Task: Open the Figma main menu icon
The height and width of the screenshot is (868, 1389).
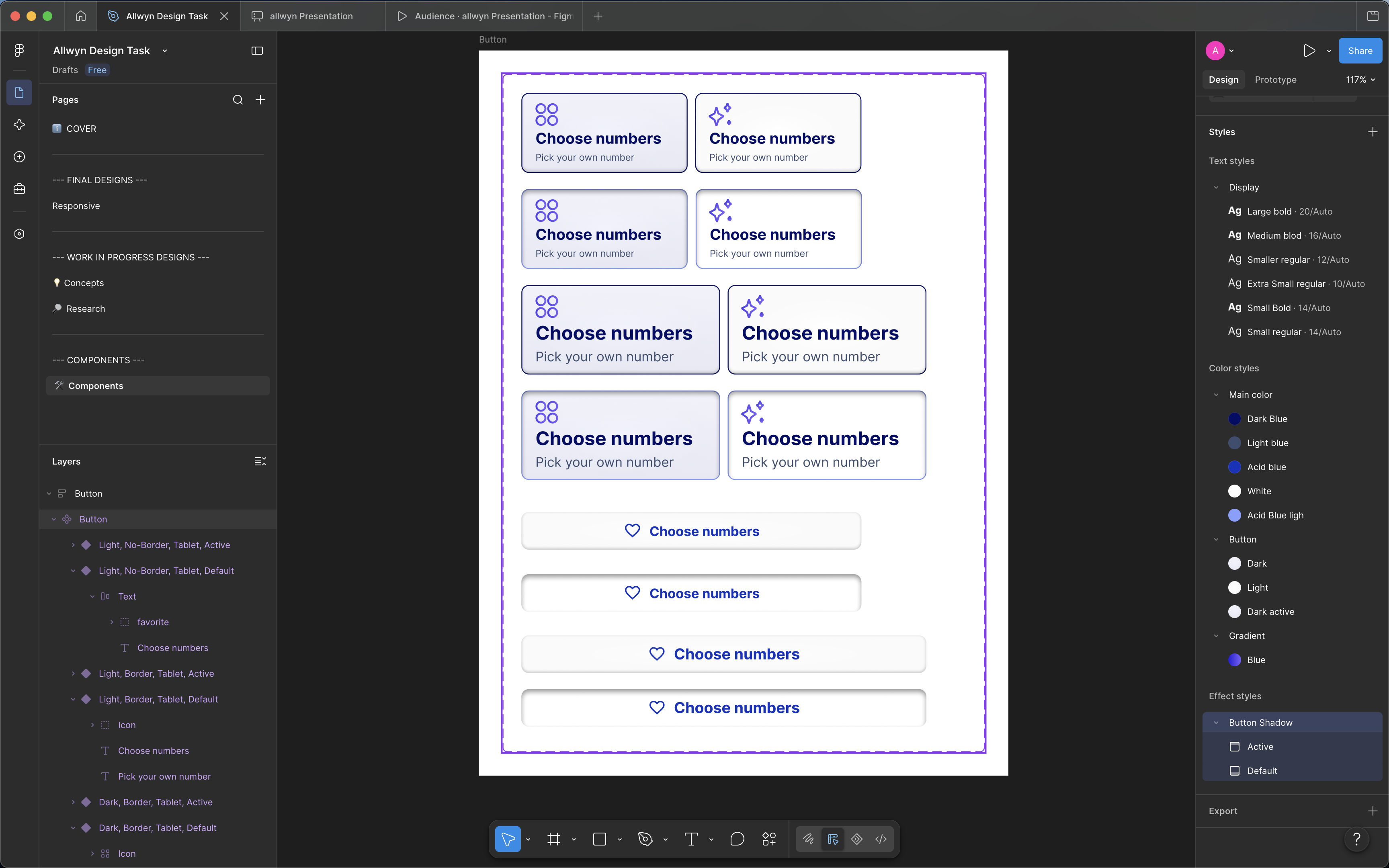Action: 19,51
